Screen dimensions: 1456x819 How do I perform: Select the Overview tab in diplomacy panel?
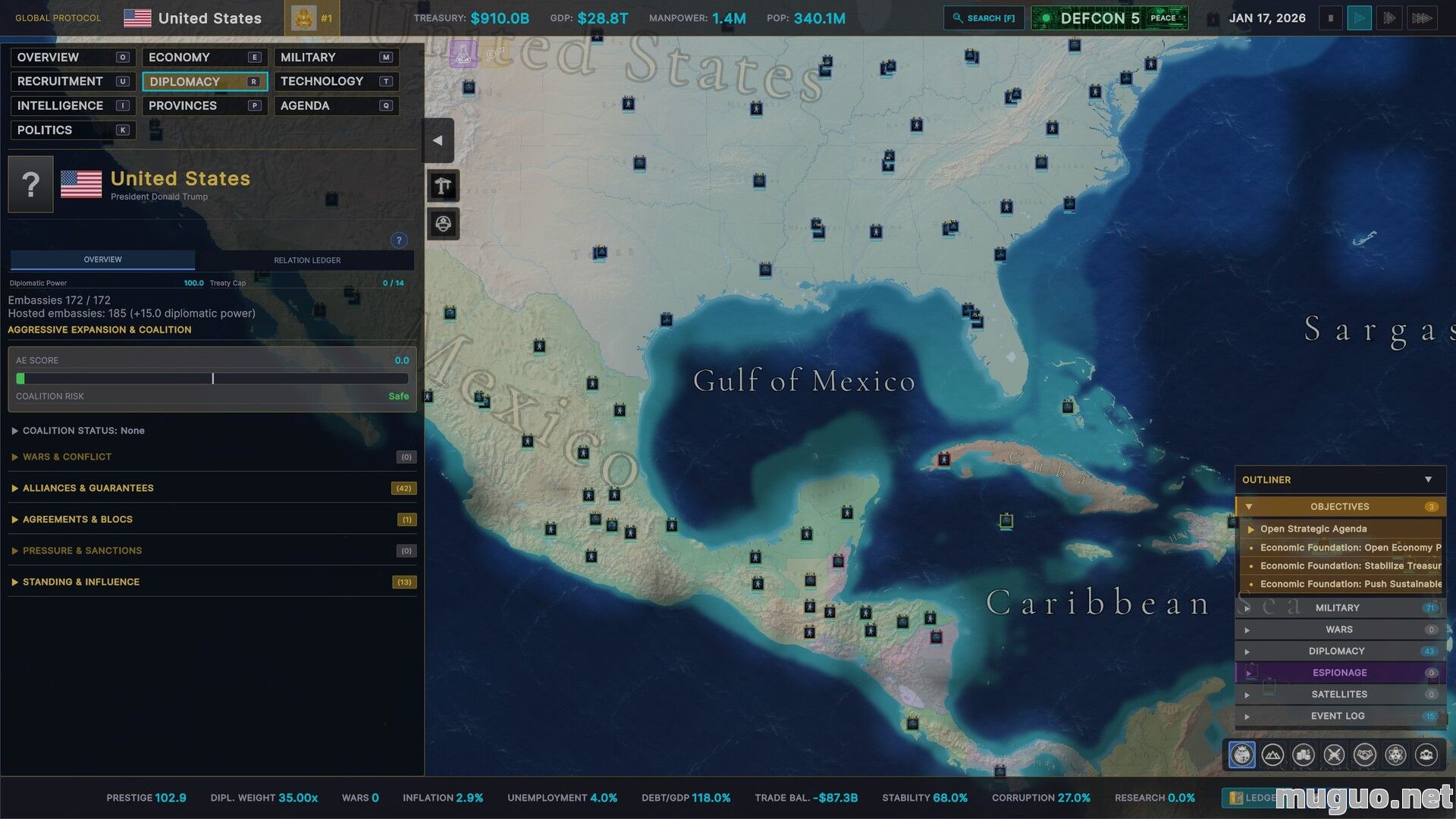(102, 259)
